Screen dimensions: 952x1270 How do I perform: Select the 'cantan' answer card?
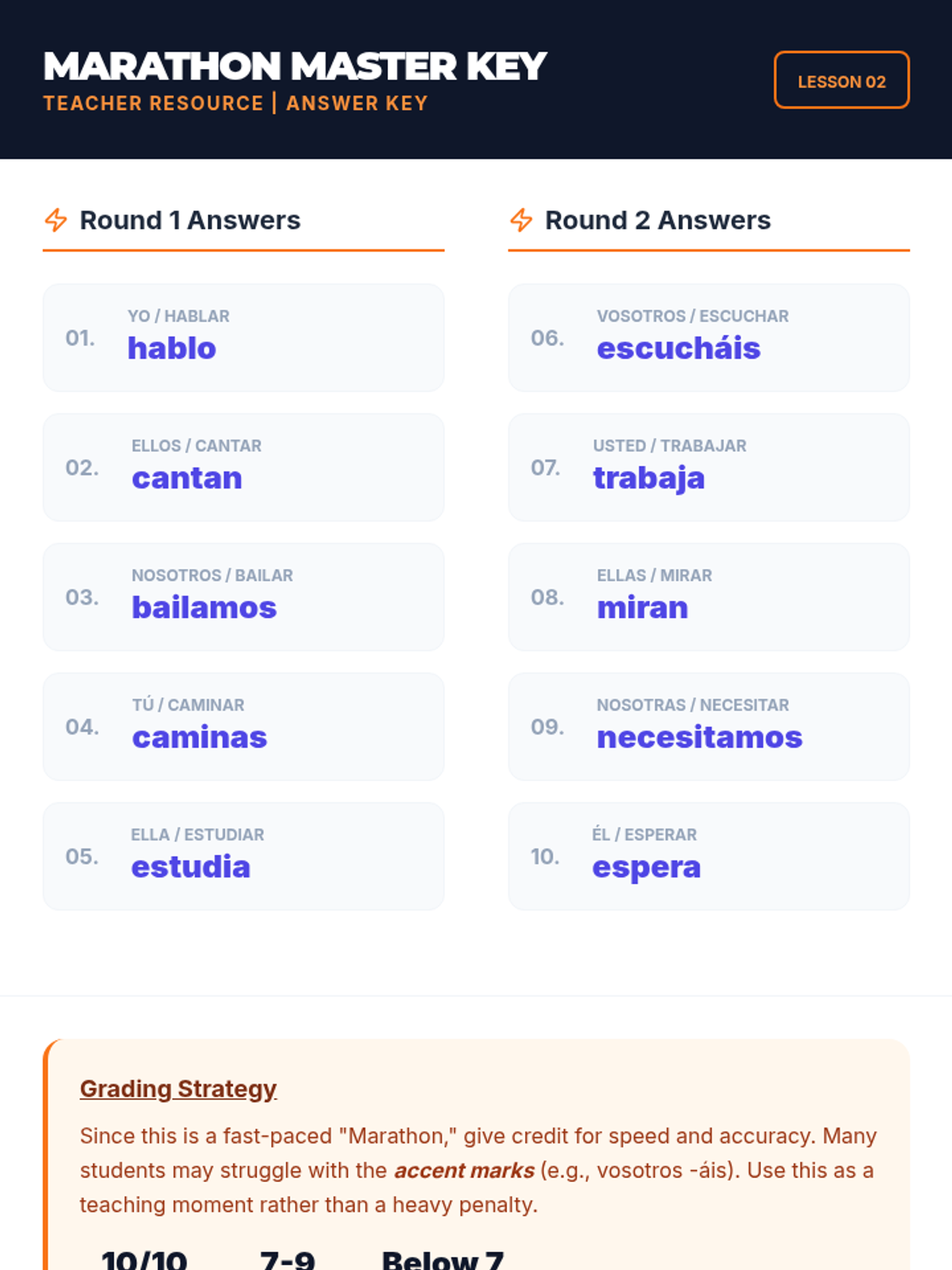pos(244,468)
